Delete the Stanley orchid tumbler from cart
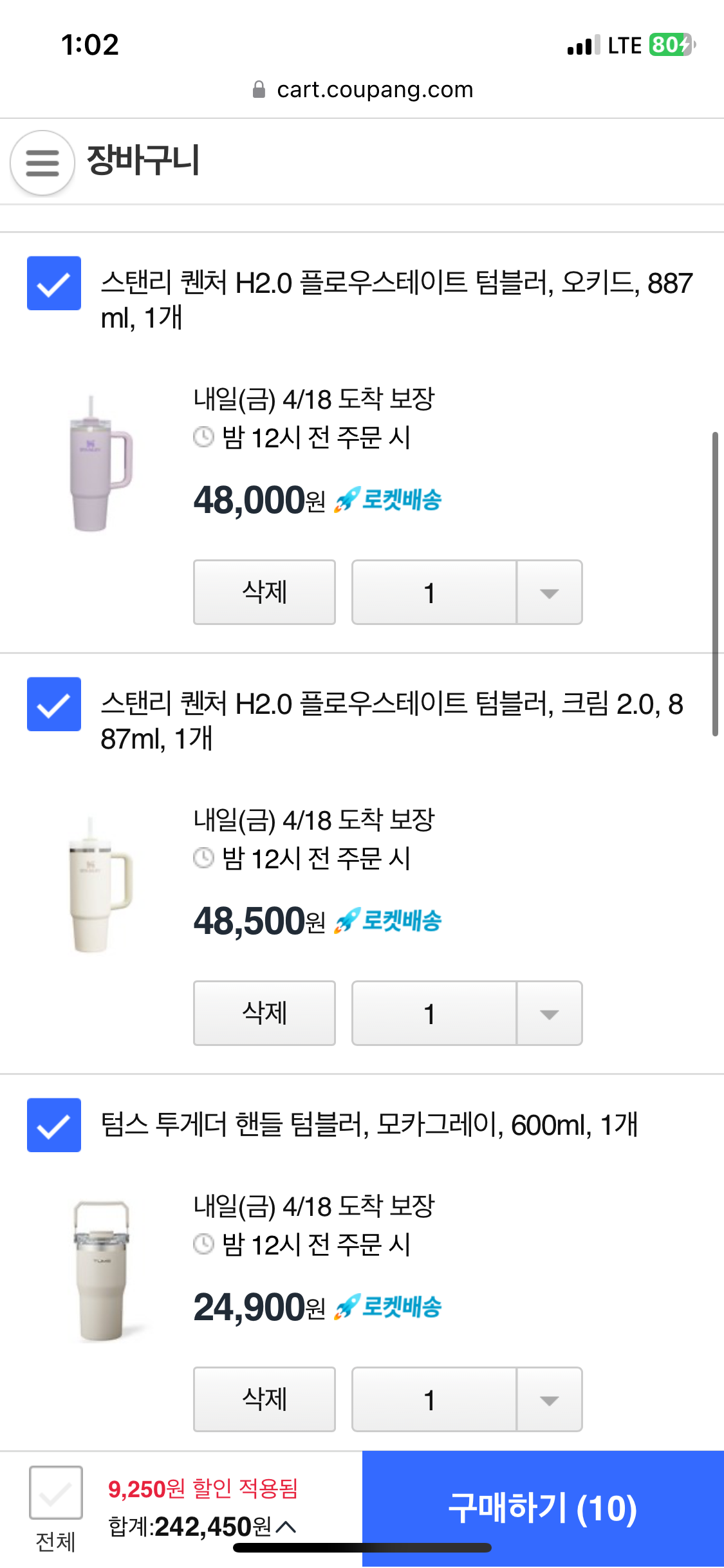 point(265,592)
